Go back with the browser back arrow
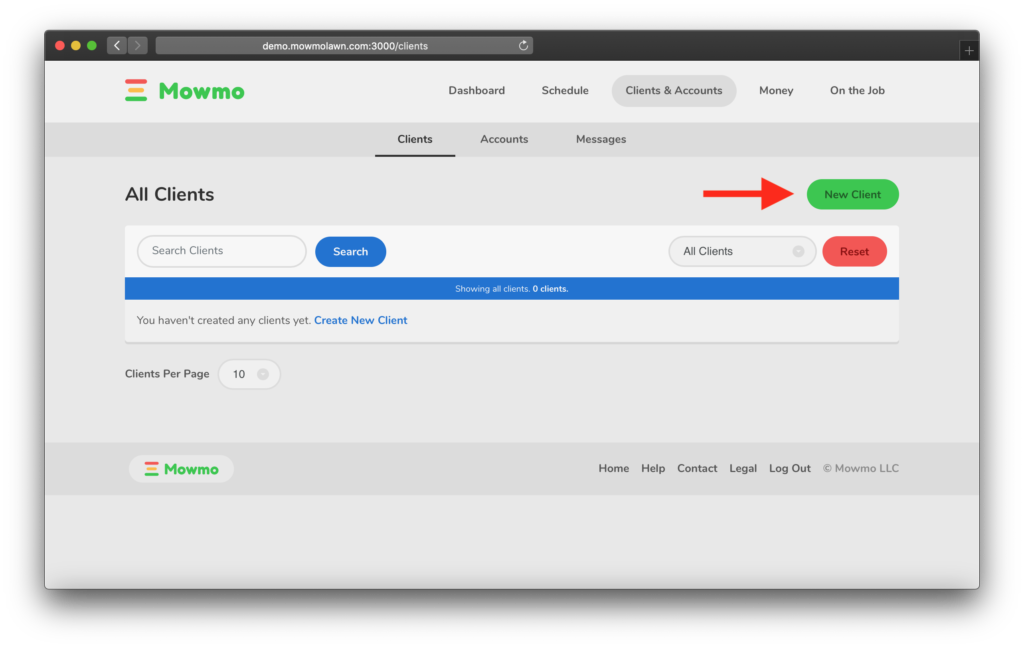The height and width of the screenshot is (648, 1024). [x=117, y=46]
